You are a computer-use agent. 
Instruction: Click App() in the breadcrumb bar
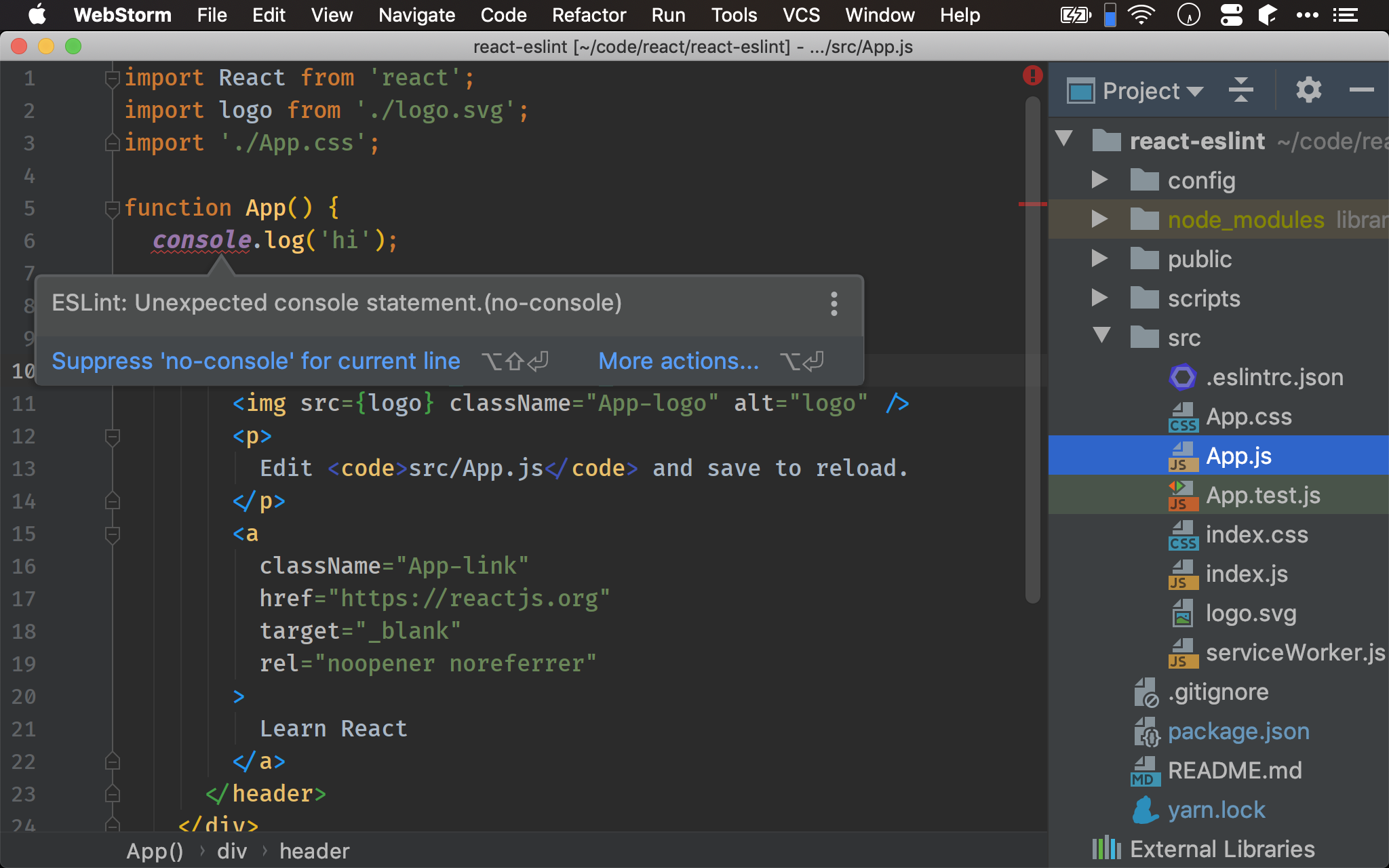155,851
